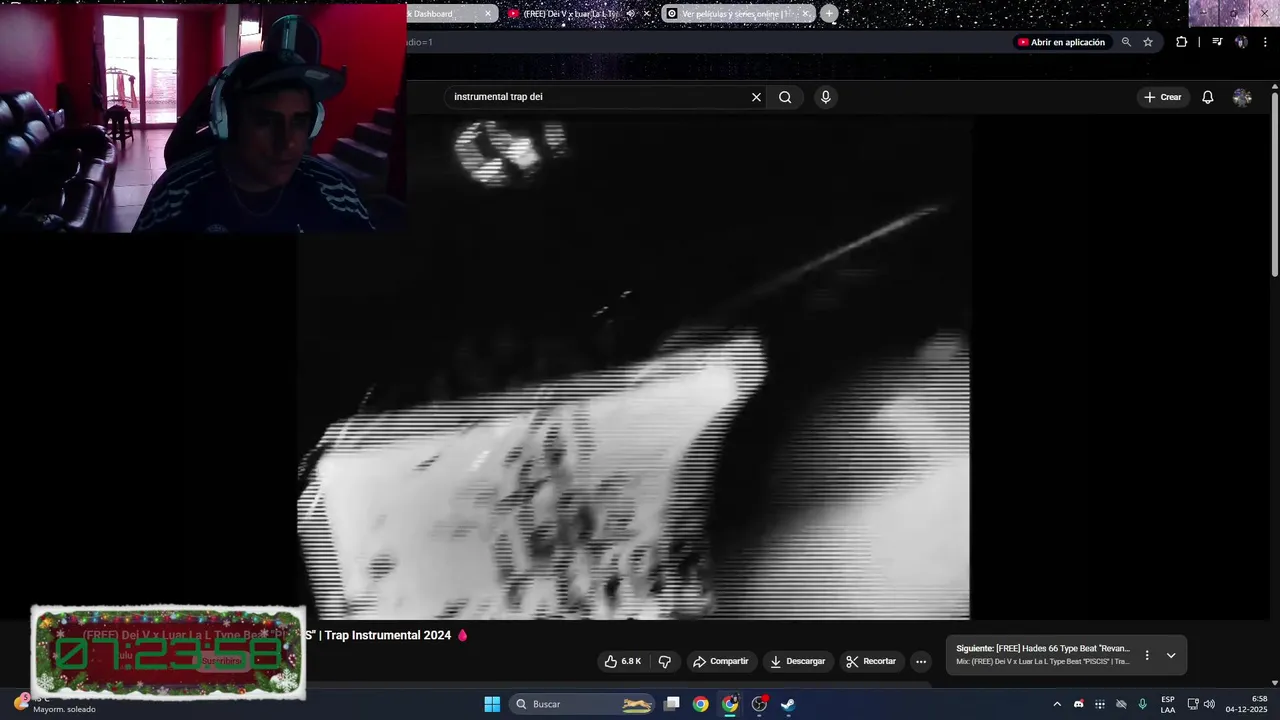Click the Abrir en aplicación button

(1061, 42)
